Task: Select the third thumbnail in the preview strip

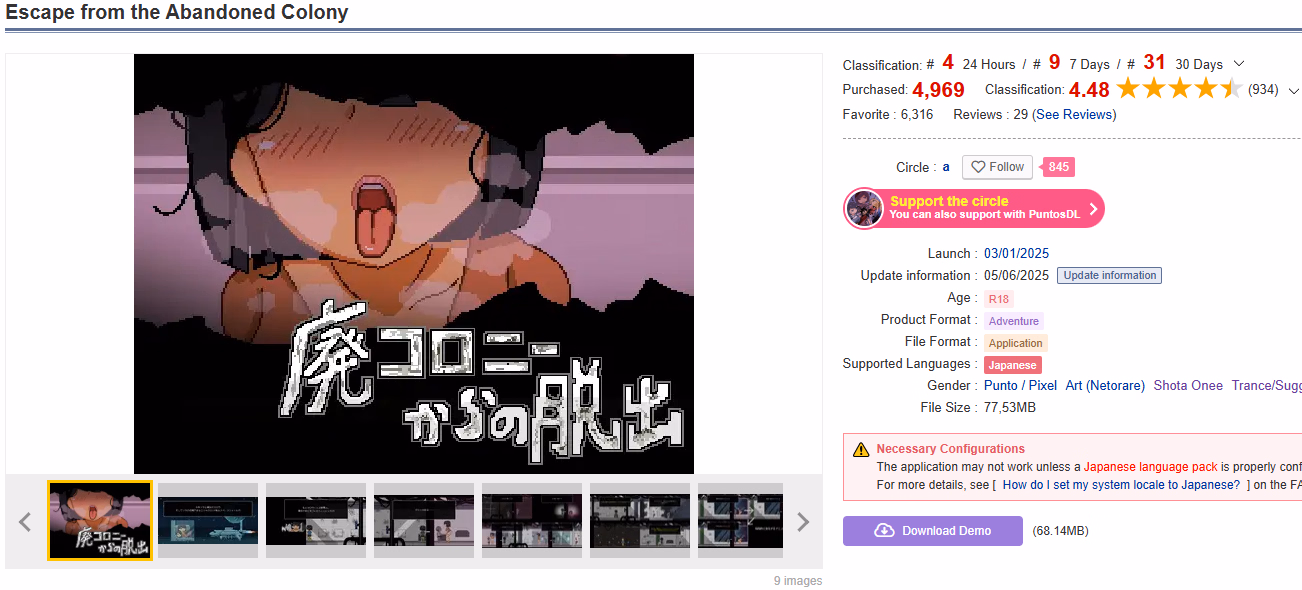Action: tap(316, 520)
